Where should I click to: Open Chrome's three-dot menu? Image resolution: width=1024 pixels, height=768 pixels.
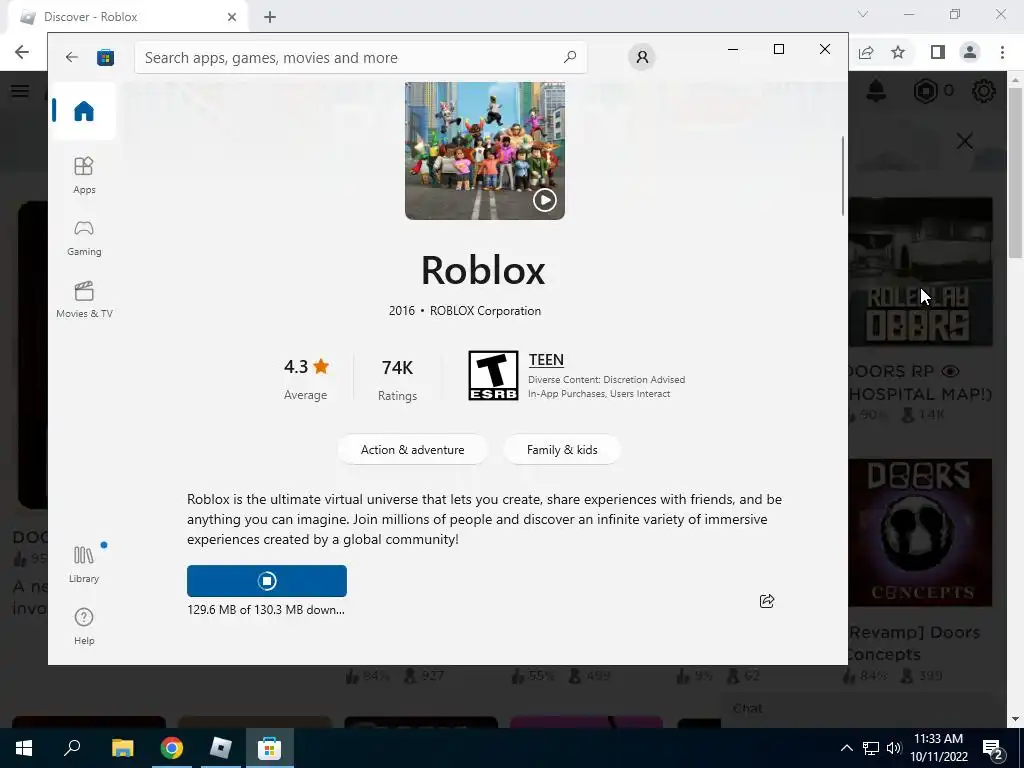click(x=1002, y=52)
